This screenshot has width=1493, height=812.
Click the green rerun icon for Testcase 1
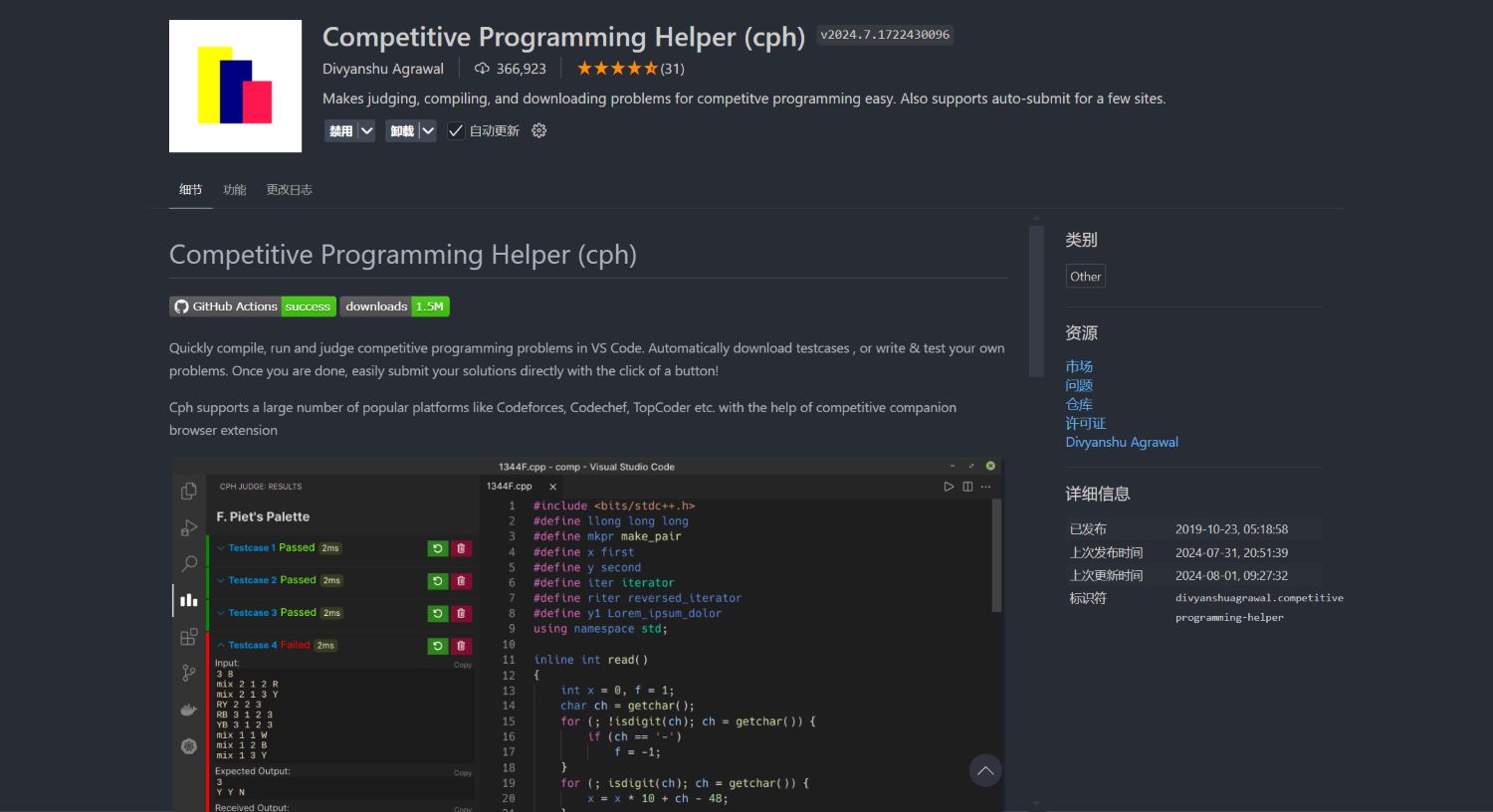coord(437,548)
